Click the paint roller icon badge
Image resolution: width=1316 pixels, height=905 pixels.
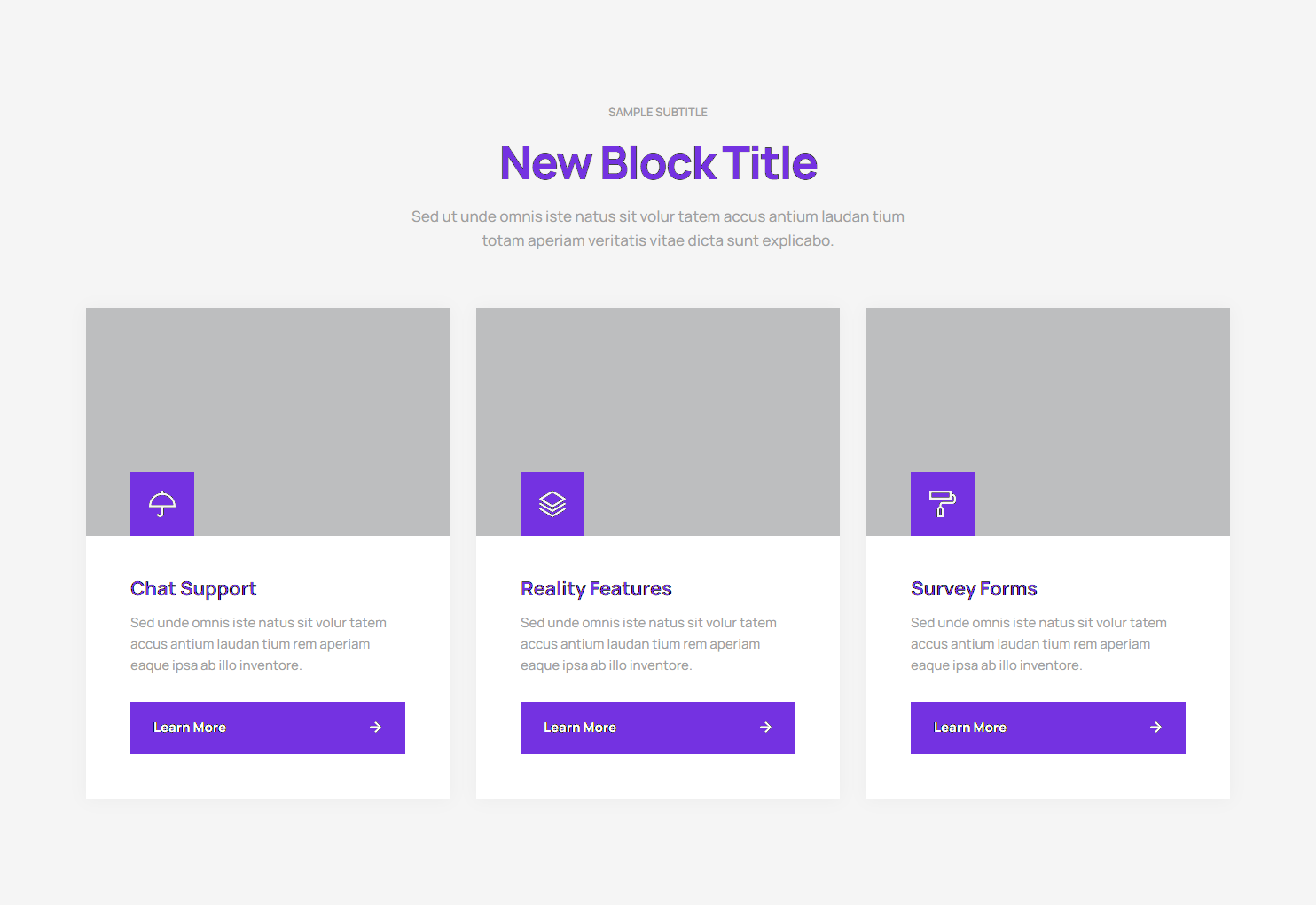point(943,504)
